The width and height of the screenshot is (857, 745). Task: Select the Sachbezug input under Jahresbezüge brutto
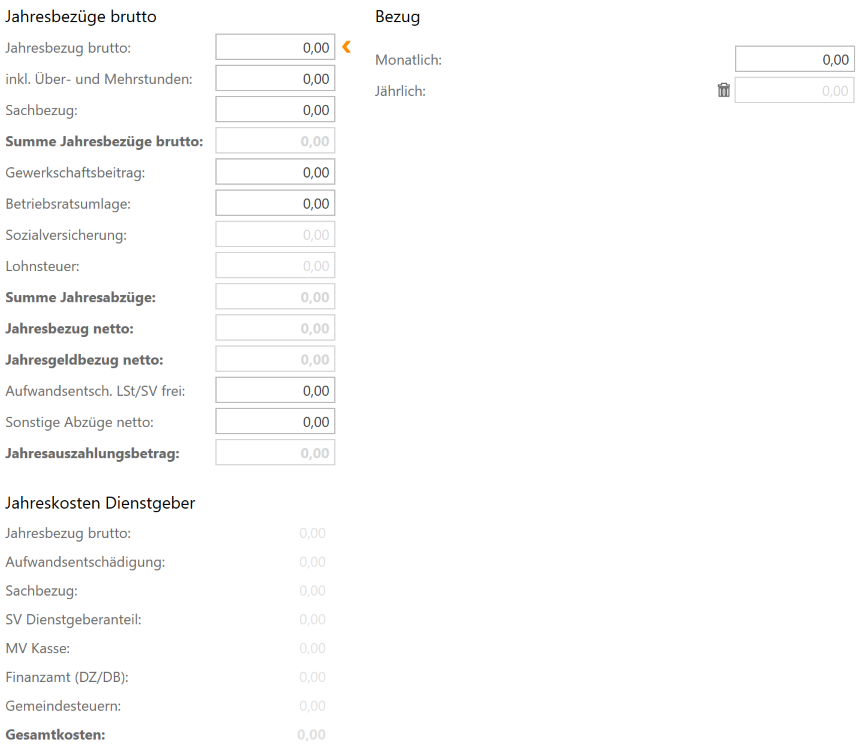275,110
